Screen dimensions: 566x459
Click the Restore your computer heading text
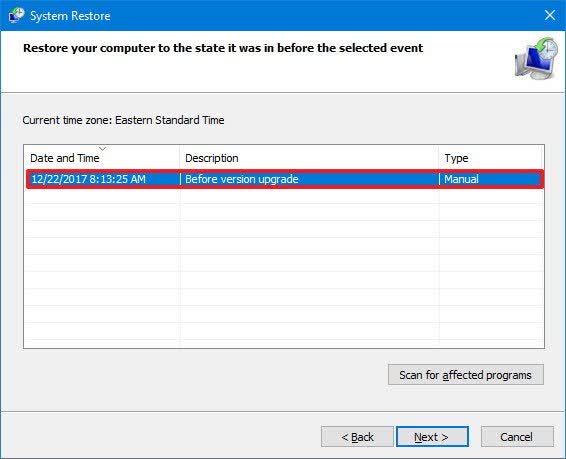coord(223,48)
